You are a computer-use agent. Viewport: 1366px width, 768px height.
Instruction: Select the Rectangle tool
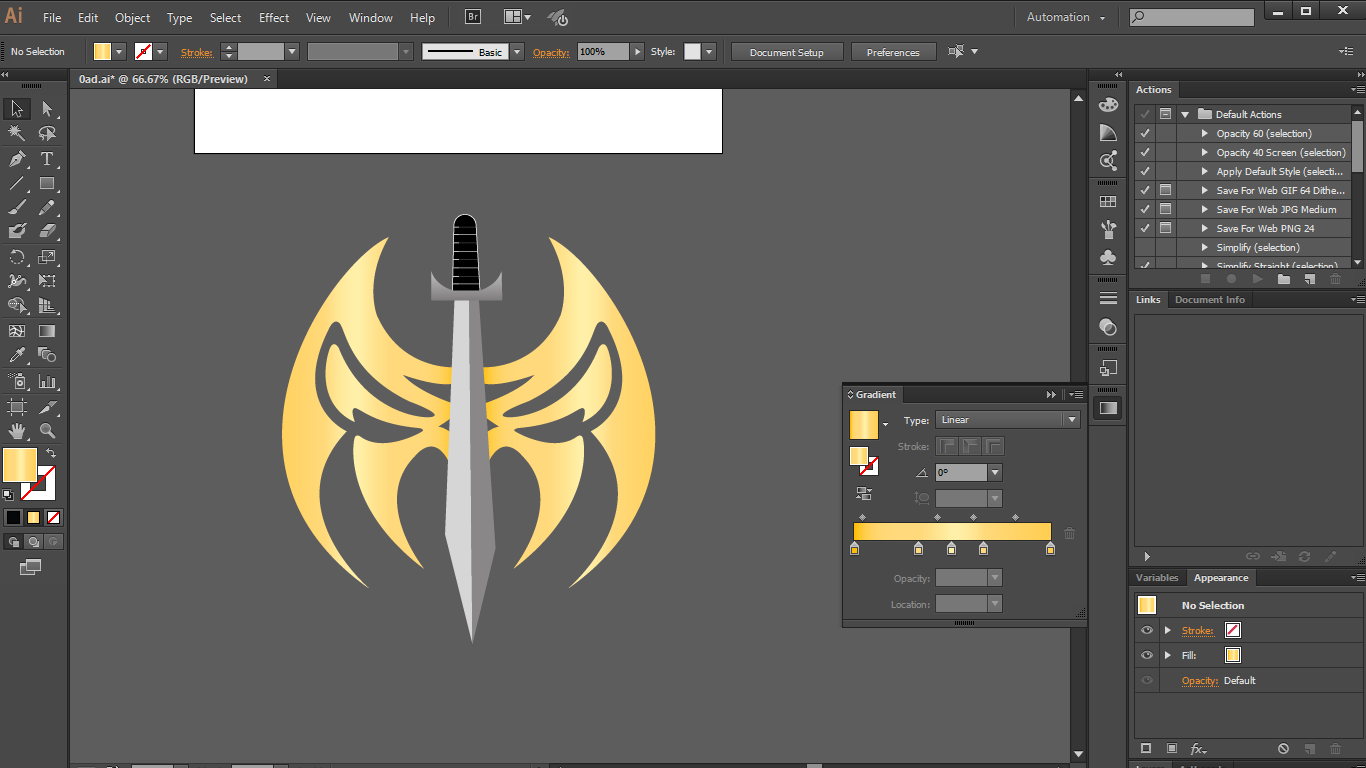47,183
